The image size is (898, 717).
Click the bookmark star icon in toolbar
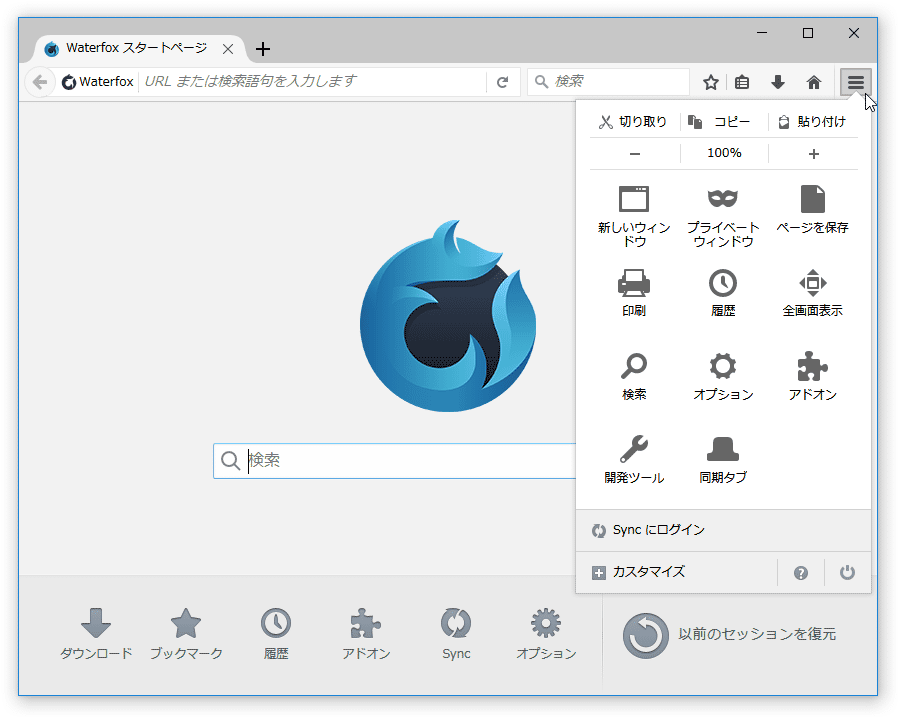(x=711, y=82)
